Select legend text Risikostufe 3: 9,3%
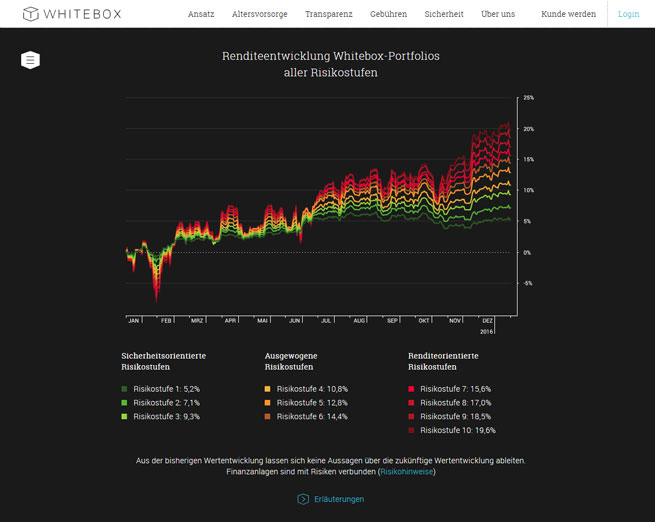Image resolution: width=655 pixels, height=522 pixels. click(166, 416)
